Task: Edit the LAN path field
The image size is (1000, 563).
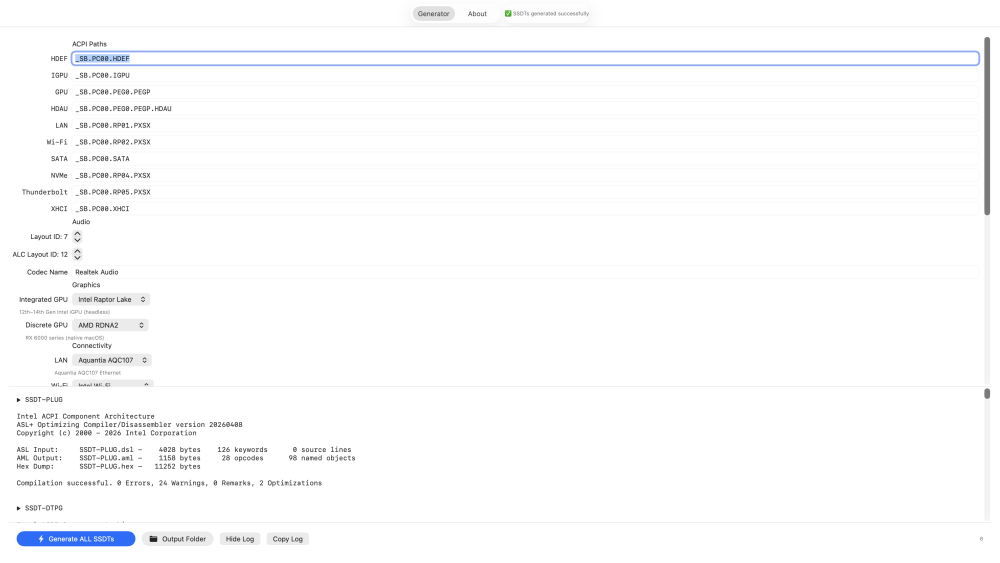Action: tap(525, 125)
